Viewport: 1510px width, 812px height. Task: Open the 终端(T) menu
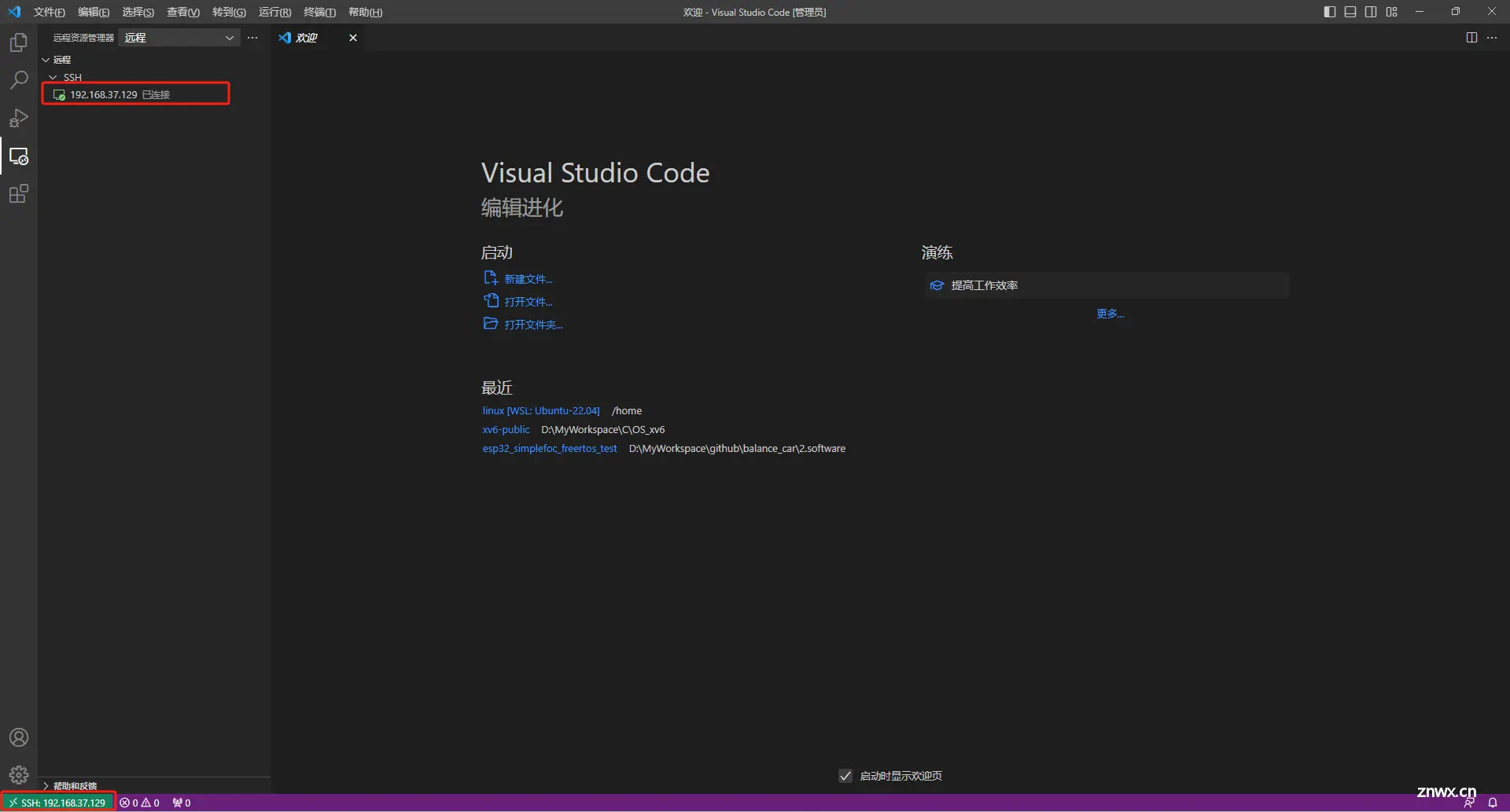click(319, 12)
